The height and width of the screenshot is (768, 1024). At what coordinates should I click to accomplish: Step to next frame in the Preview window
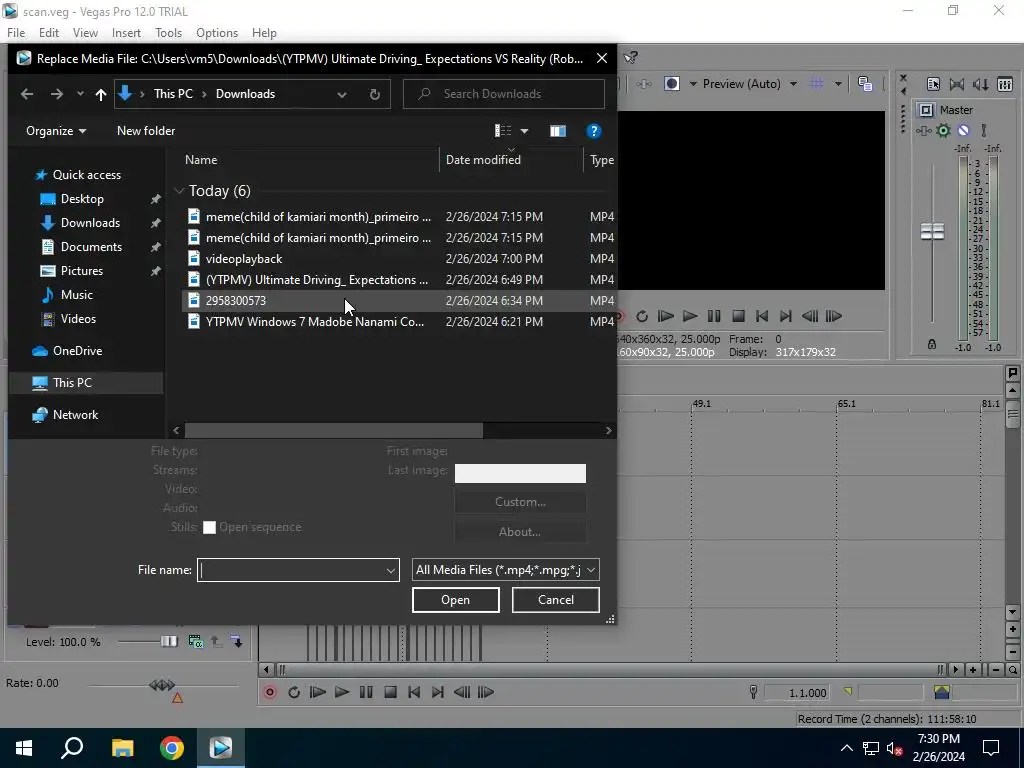point(833,316)
